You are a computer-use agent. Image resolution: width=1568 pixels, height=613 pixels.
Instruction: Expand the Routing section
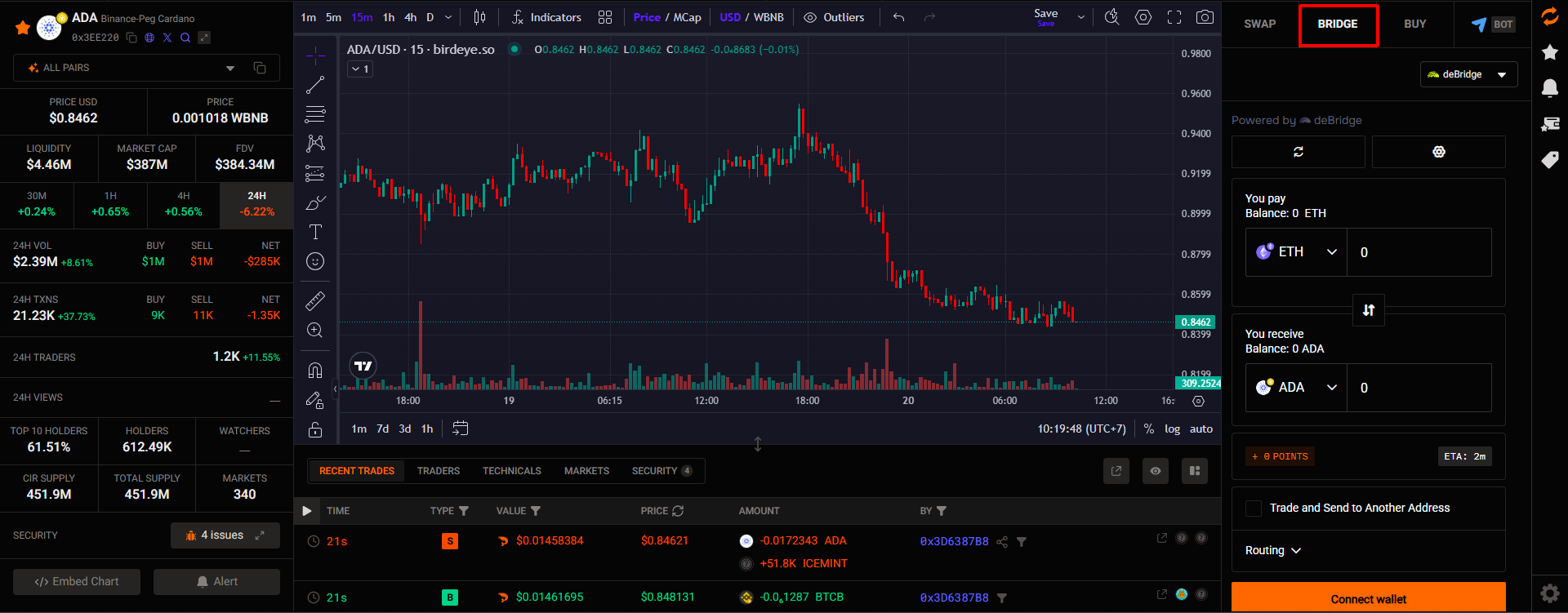(x=1272, y=551)
